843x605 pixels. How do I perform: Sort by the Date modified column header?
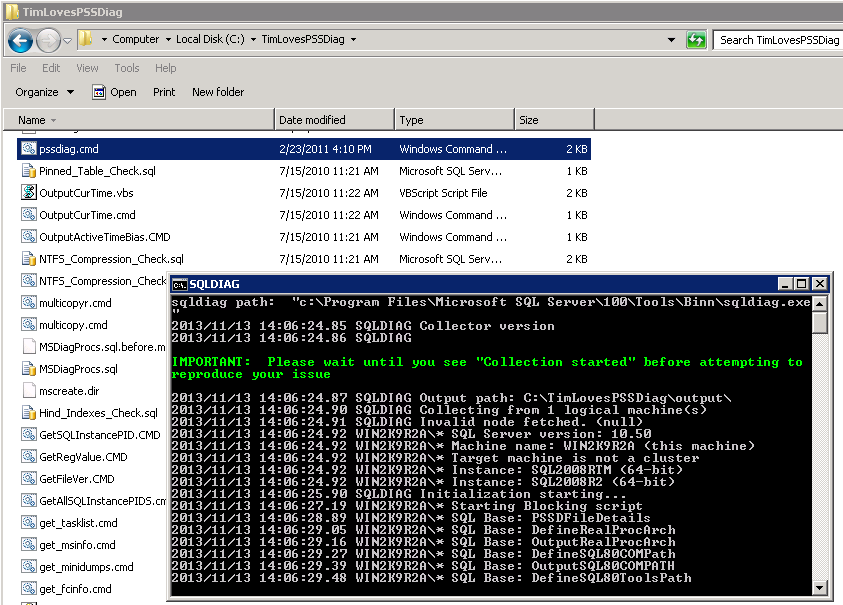334,120
